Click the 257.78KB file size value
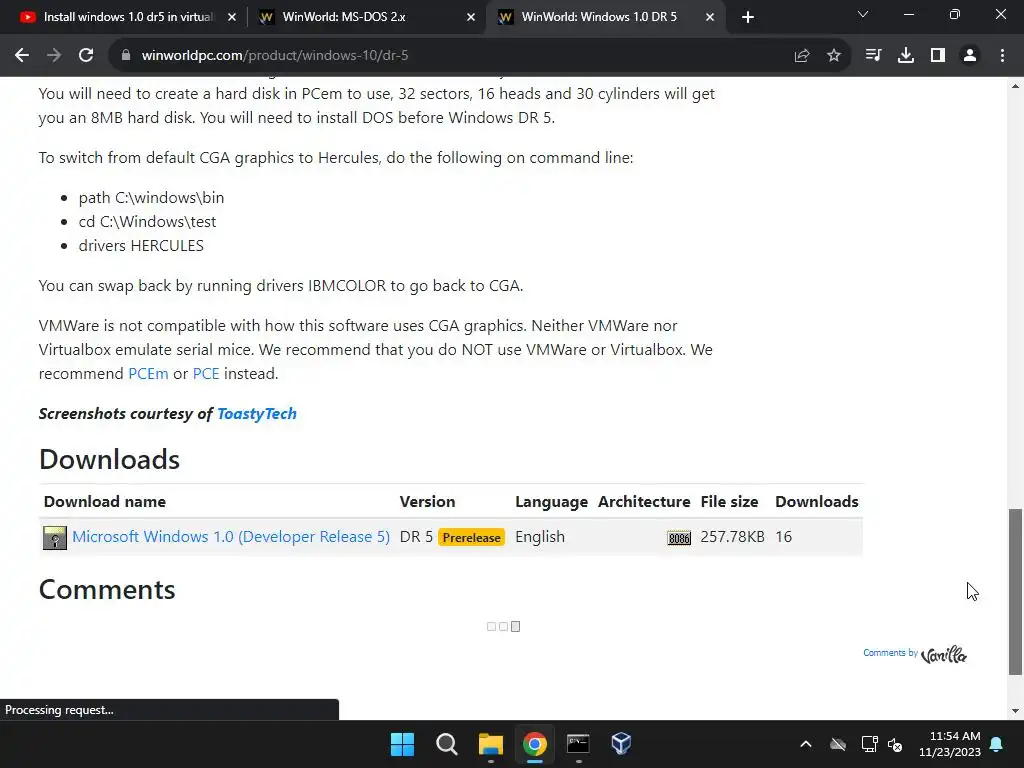 coord(732,537)
